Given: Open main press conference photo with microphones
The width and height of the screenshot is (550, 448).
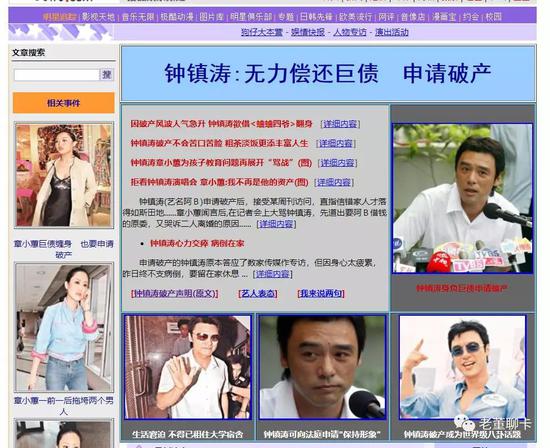Looking at the screenshot, I should [x=462, y=198].
